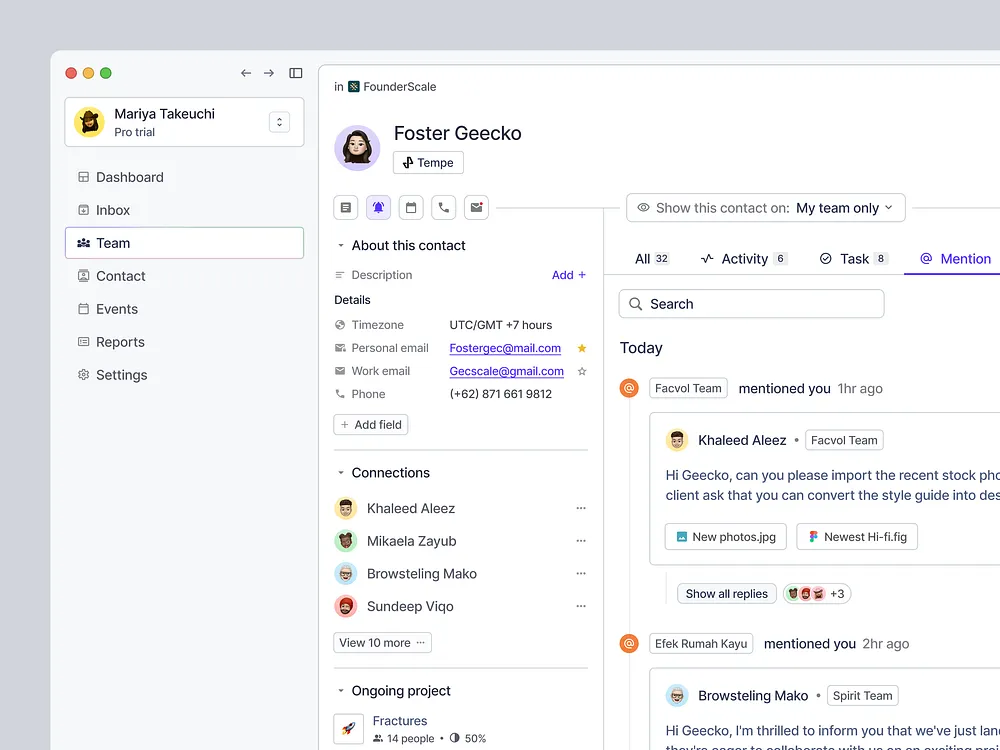Screen dimensions: 1000x750
Task: Click the Fractures 50% progress indicator
Action: pyautogui.click(x=467, y=739)
